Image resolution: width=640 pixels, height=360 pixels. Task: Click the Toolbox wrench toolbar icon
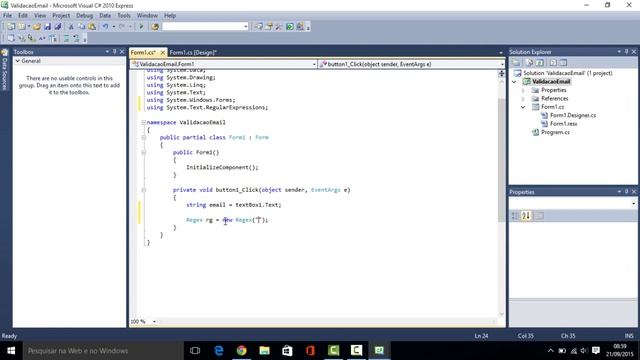(279, 27)
